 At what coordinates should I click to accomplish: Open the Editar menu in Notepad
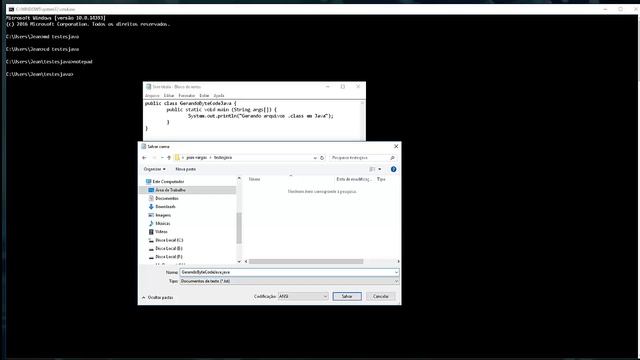[x=169, y=96]
